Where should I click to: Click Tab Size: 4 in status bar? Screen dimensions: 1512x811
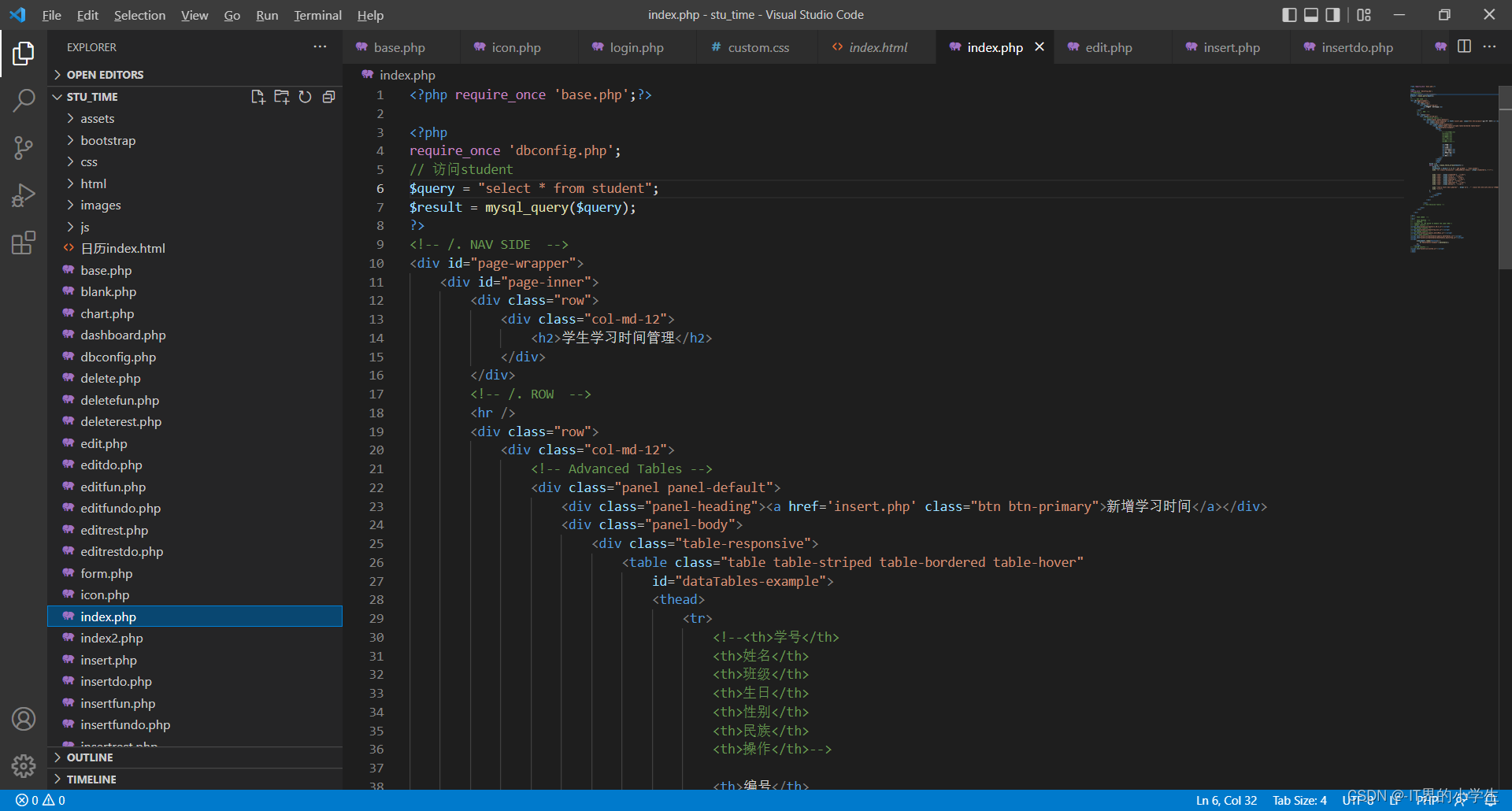[x=1299, y=800]
